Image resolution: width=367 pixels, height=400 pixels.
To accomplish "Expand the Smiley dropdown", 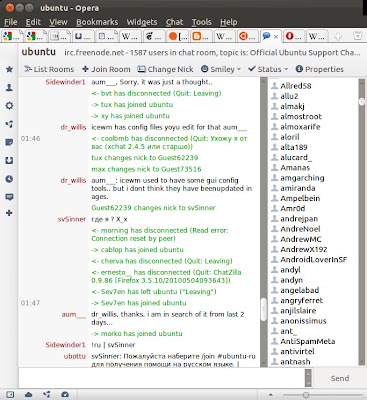I will tap(221, 69).
